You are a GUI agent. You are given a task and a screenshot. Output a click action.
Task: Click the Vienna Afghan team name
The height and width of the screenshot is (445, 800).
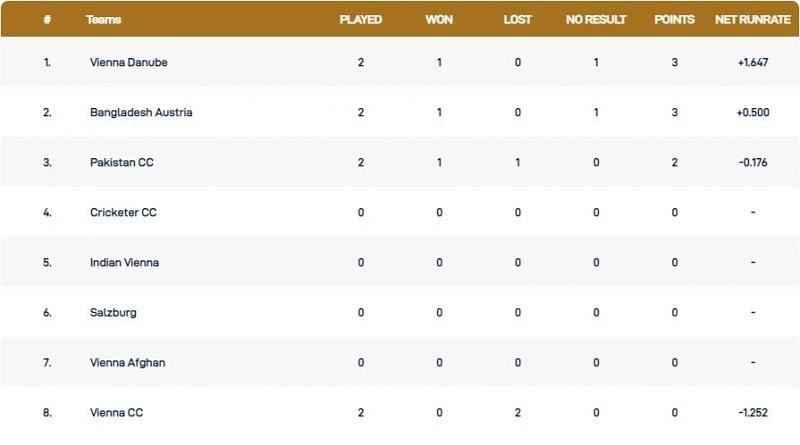(x=127, y=362)
